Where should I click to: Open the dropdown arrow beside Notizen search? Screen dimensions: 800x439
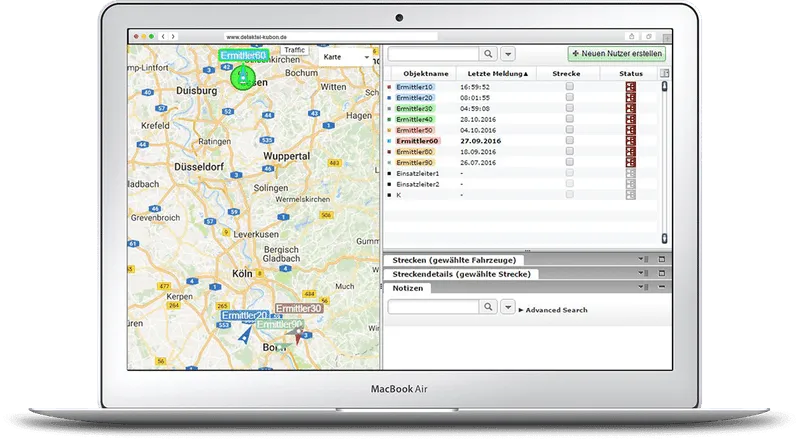(x=508, y=307)
